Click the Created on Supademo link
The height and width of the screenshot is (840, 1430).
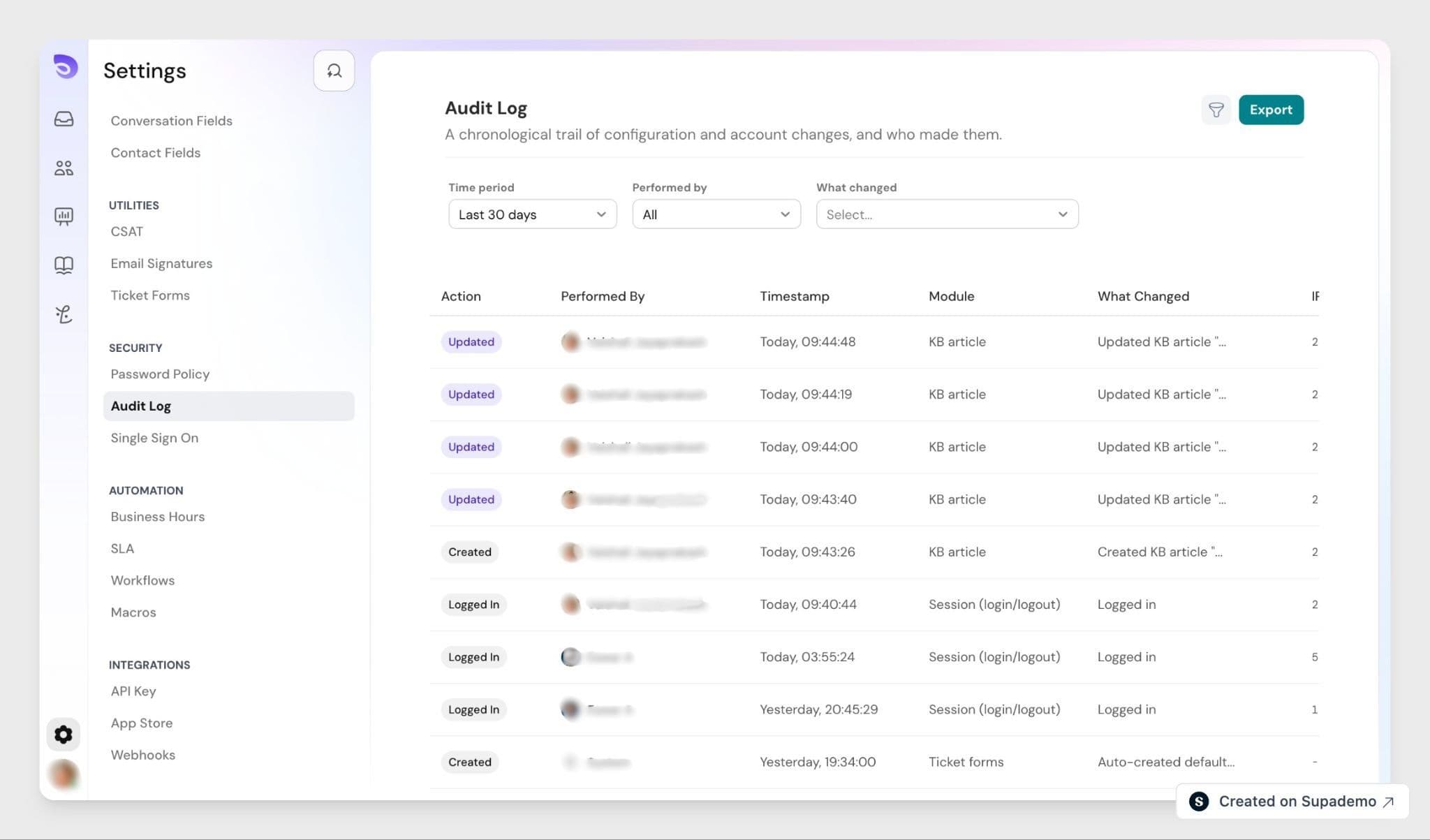click(1292, 802)
